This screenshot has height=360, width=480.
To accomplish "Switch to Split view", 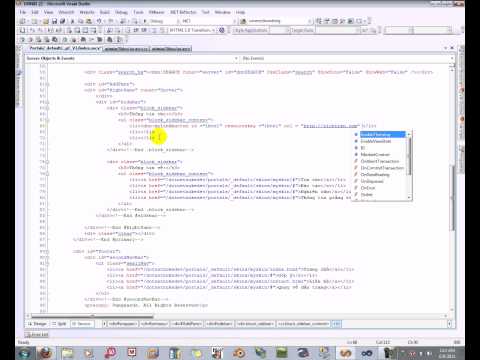I will click(60, 324).
